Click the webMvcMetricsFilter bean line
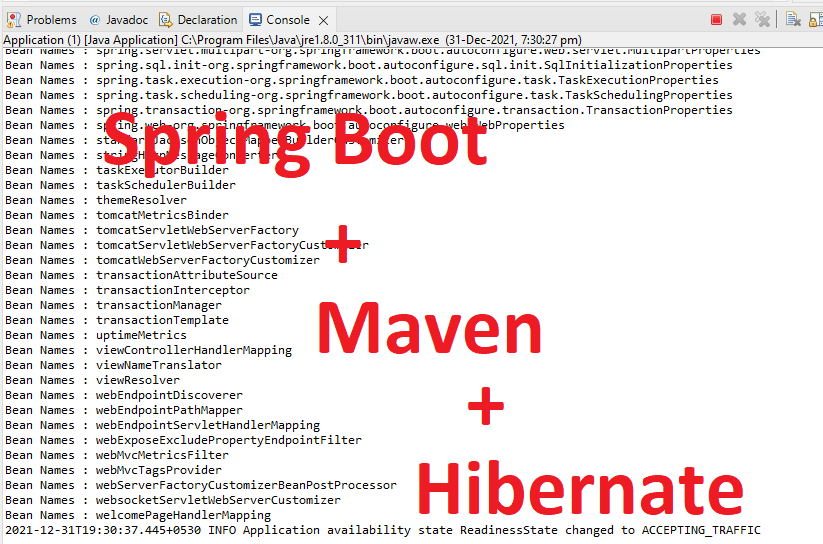 pyautogui.click(x=117, y=455)
